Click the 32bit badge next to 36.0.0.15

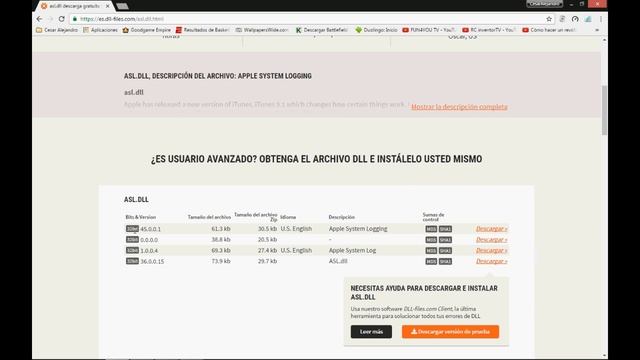click(x=132, y=261)
